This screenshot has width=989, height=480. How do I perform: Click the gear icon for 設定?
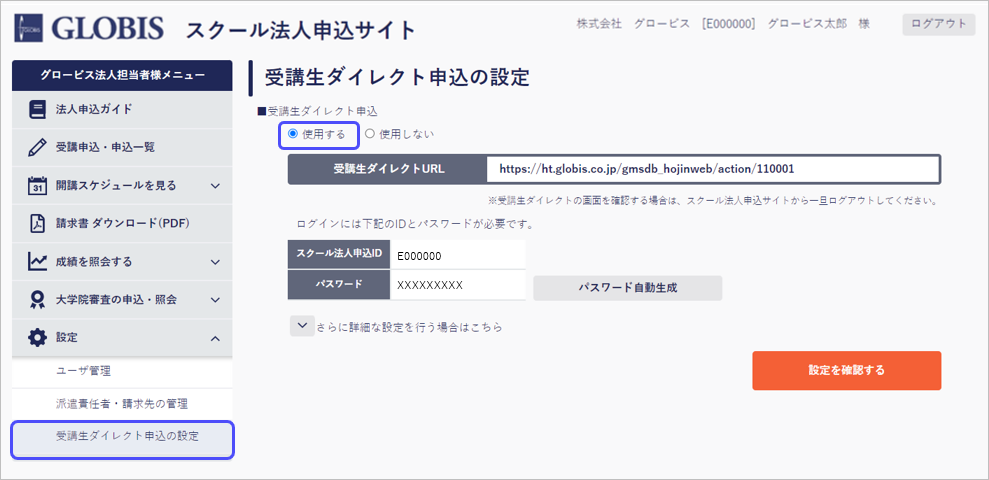pos(37,337)
